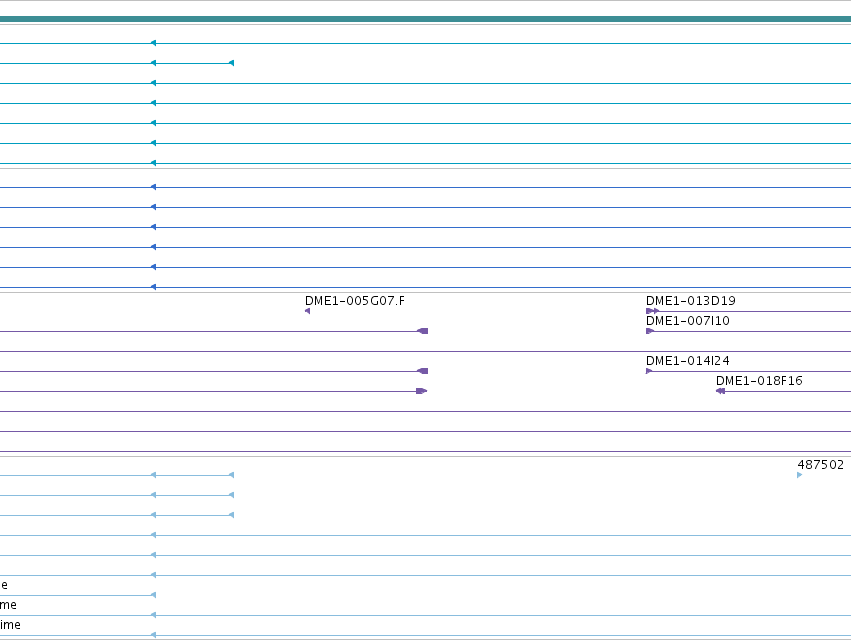
Task: Click the thick teal bar at top
Action: pos(426,19)
